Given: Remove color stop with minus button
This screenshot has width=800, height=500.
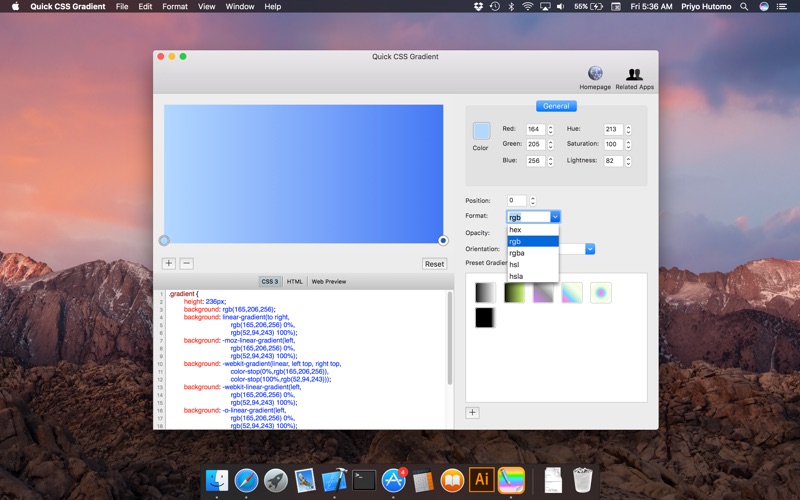Looking at the screenshot, I should coord(186,264).
